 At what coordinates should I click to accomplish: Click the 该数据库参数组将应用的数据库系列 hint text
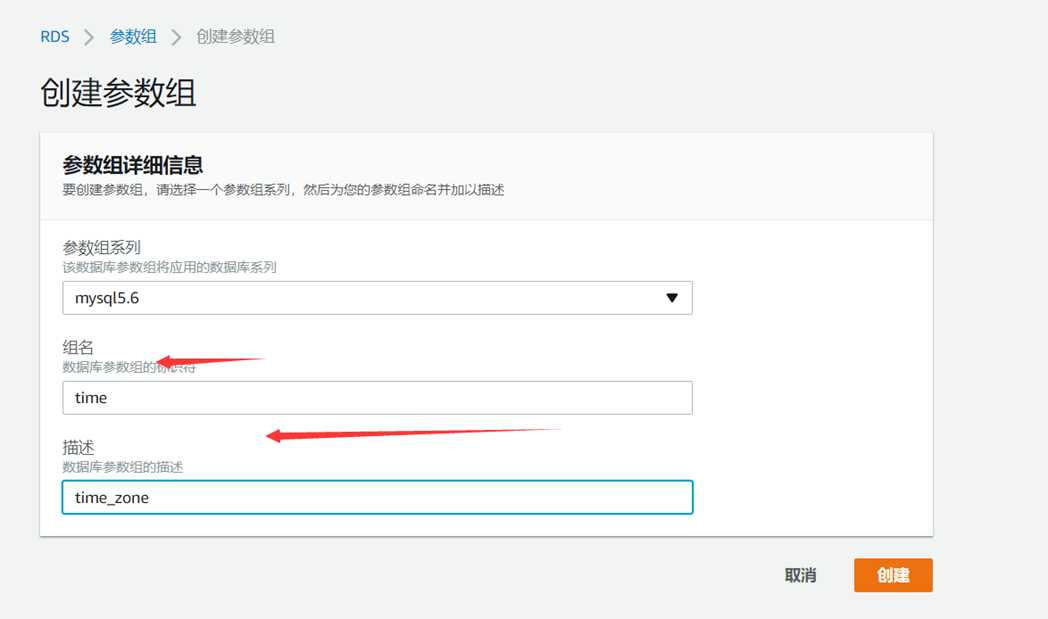[169, 267]
